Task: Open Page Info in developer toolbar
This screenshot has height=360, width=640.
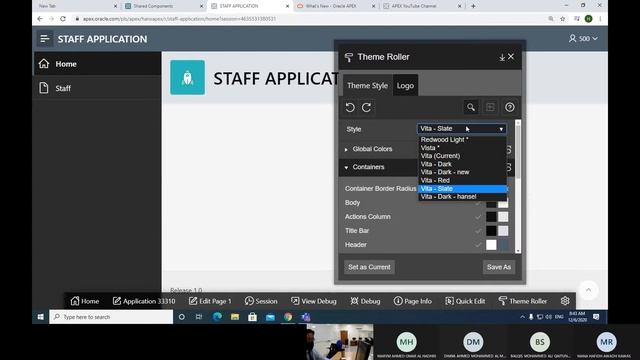Action: (x=412, y=301)
